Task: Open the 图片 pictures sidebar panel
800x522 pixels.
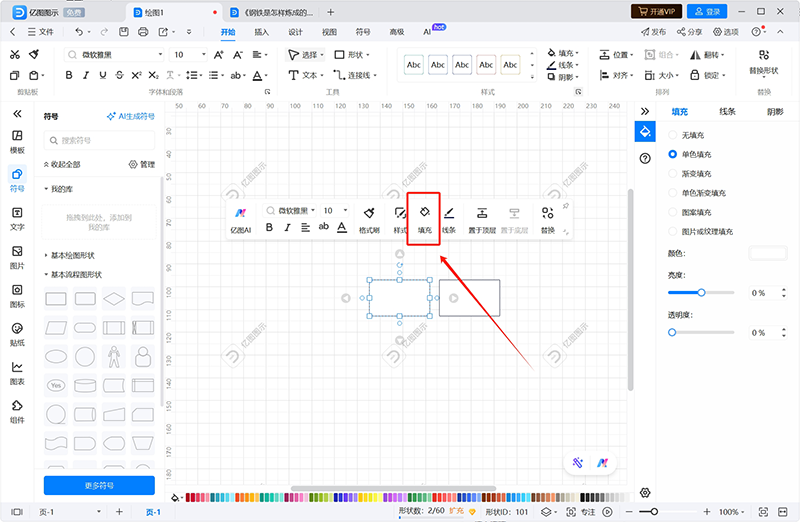Action: [x=17, y=258]
